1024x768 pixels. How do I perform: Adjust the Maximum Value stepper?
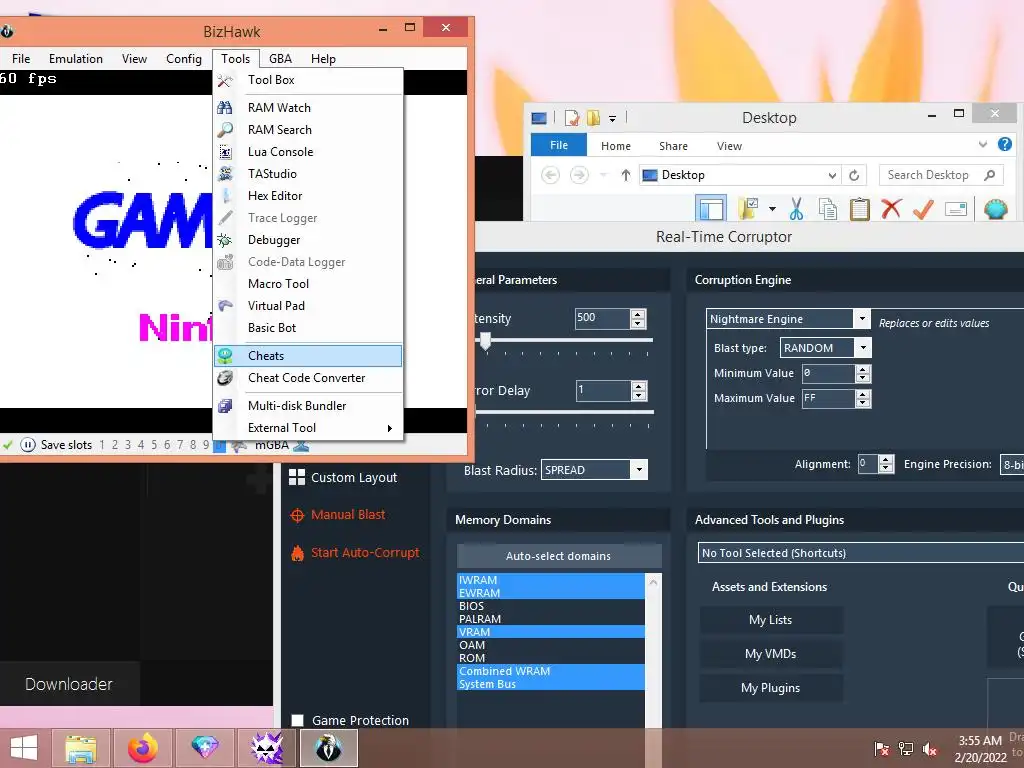(x=863, y=398)
